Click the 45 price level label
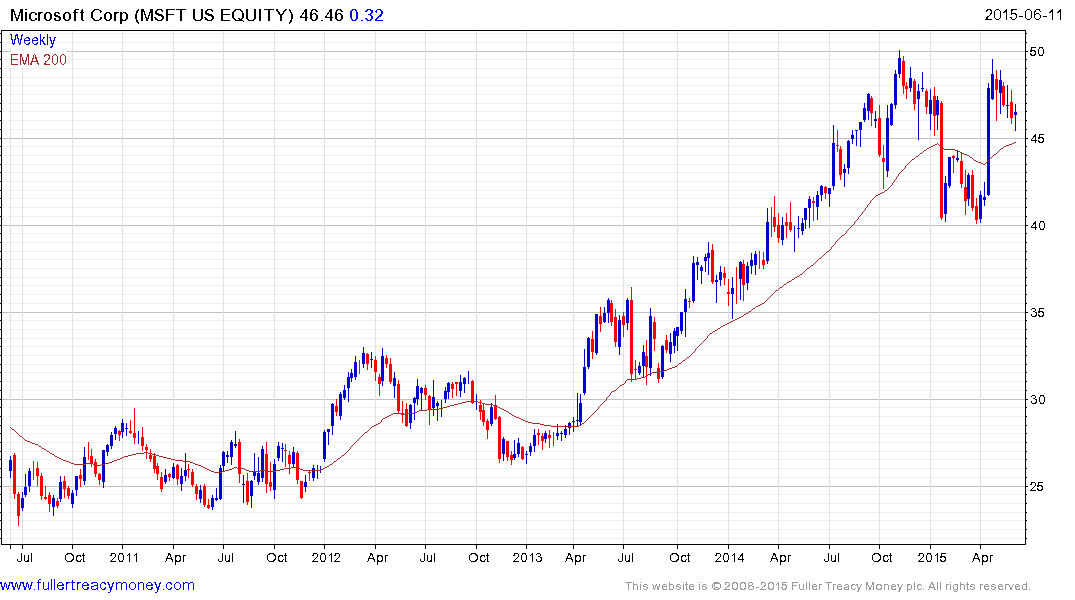1075x600 pixels. point(1039,138)
